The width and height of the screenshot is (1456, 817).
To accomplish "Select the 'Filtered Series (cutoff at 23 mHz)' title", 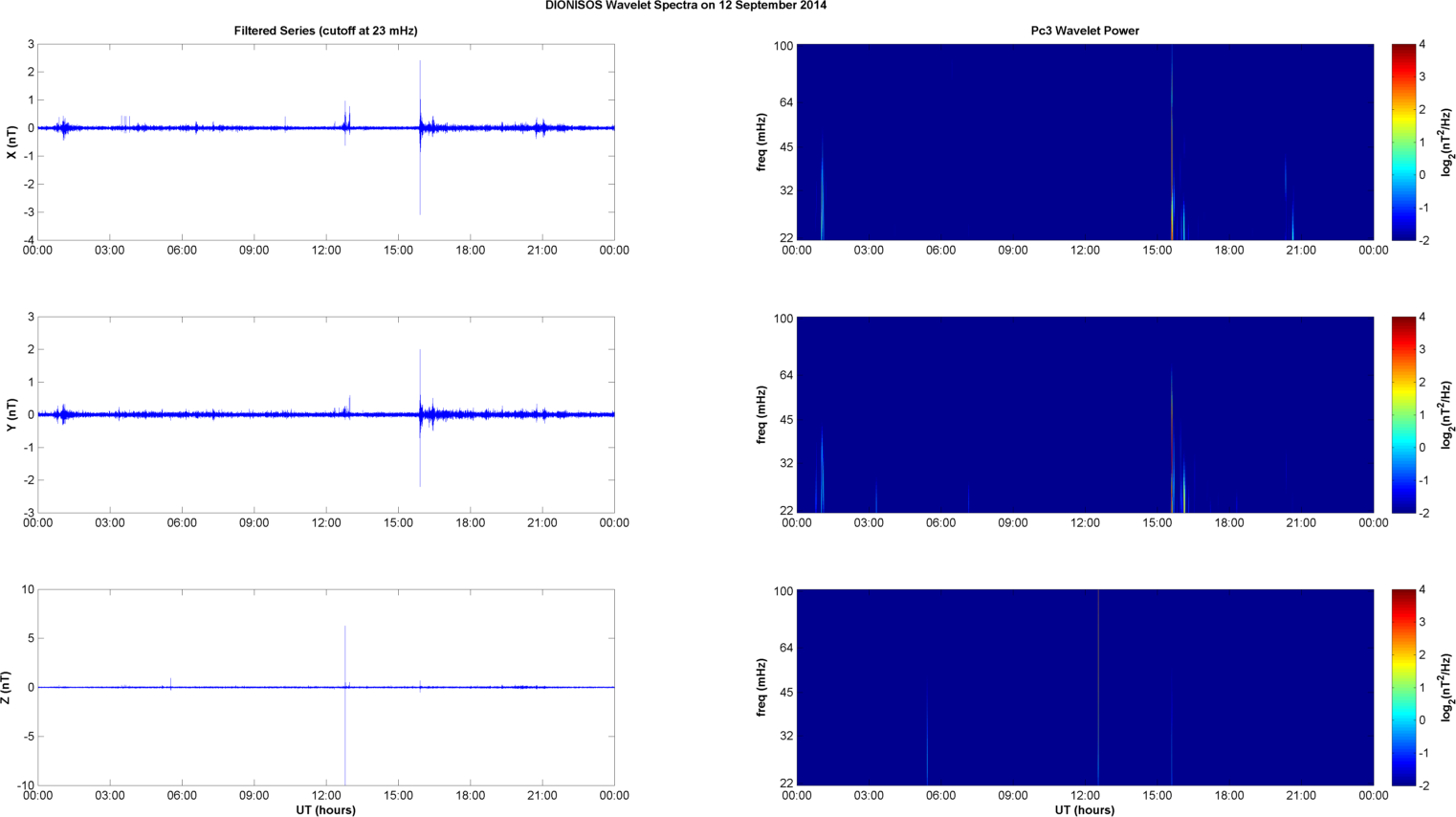I will click(x=325, y=31).
